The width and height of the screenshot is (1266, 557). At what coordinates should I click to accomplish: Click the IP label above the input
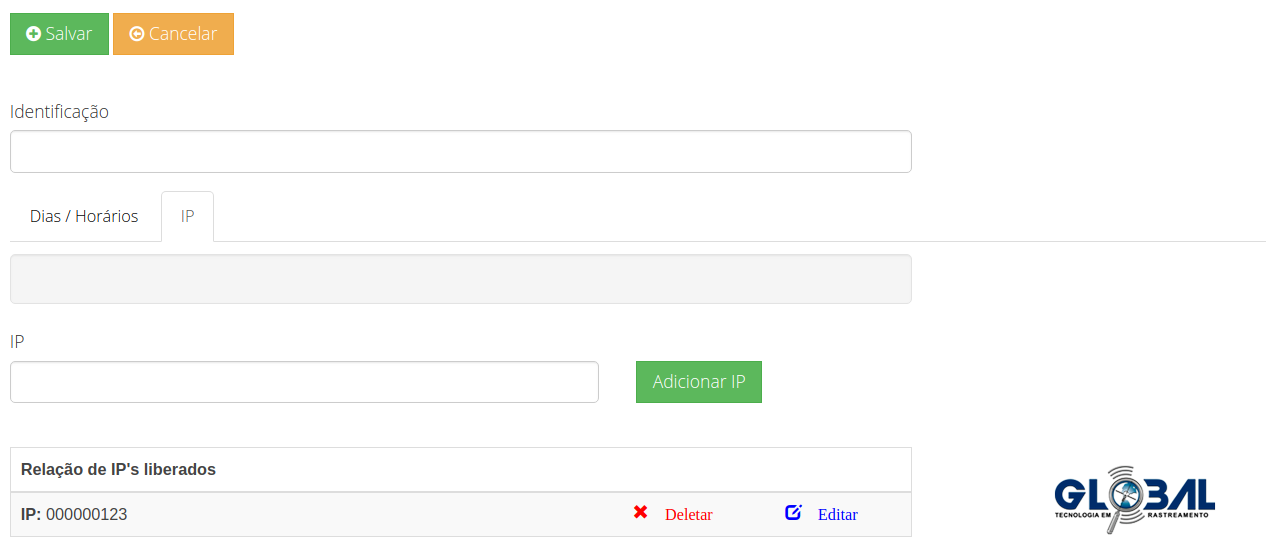point(17,341)
